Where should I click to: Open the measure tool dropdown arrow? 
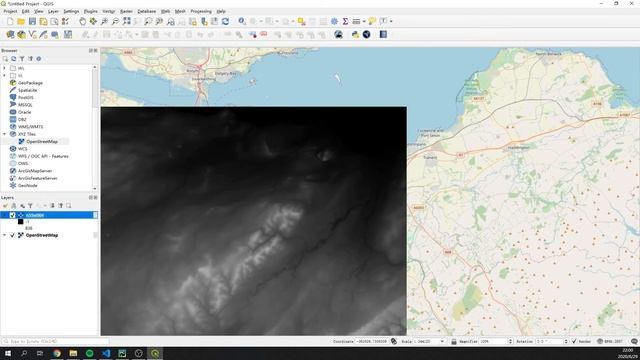(364, 21)
